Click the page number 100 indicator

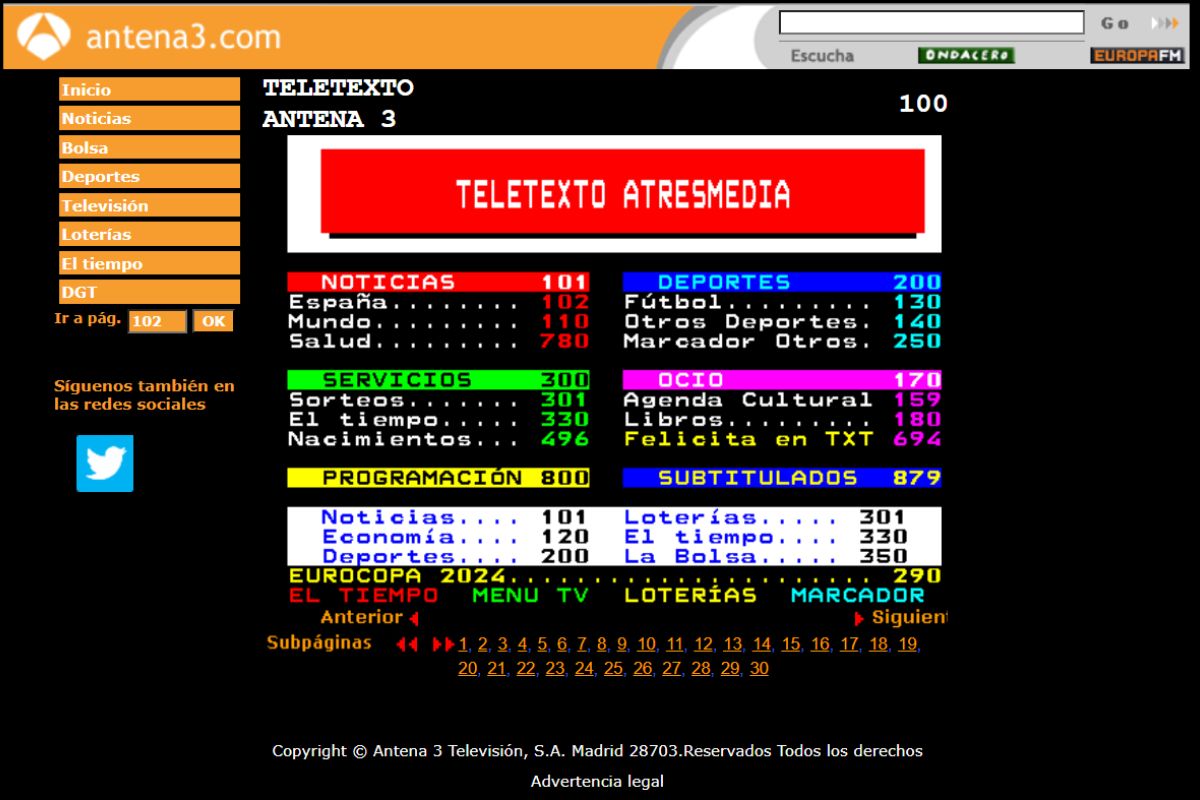pos(923,103)
